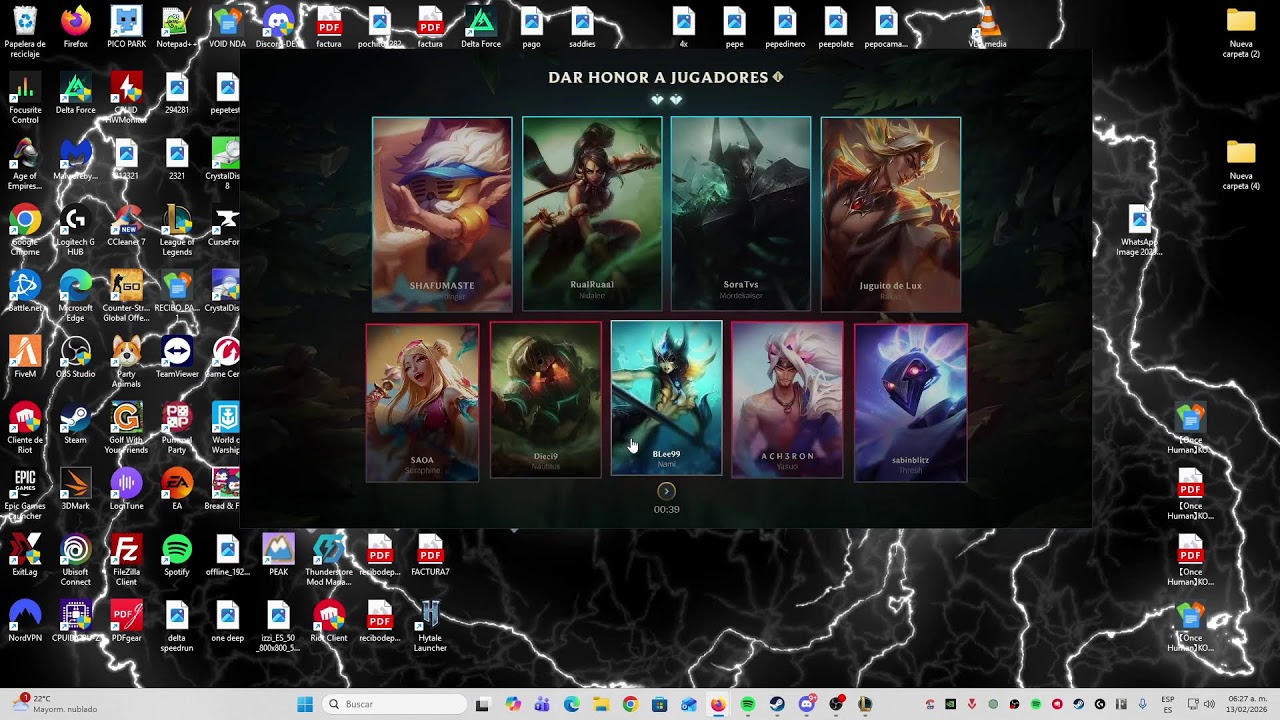Viewport: 1280px width, 720px height.
Task: Honor RualRuaal playing Nidalee
Action: (592, 214)
